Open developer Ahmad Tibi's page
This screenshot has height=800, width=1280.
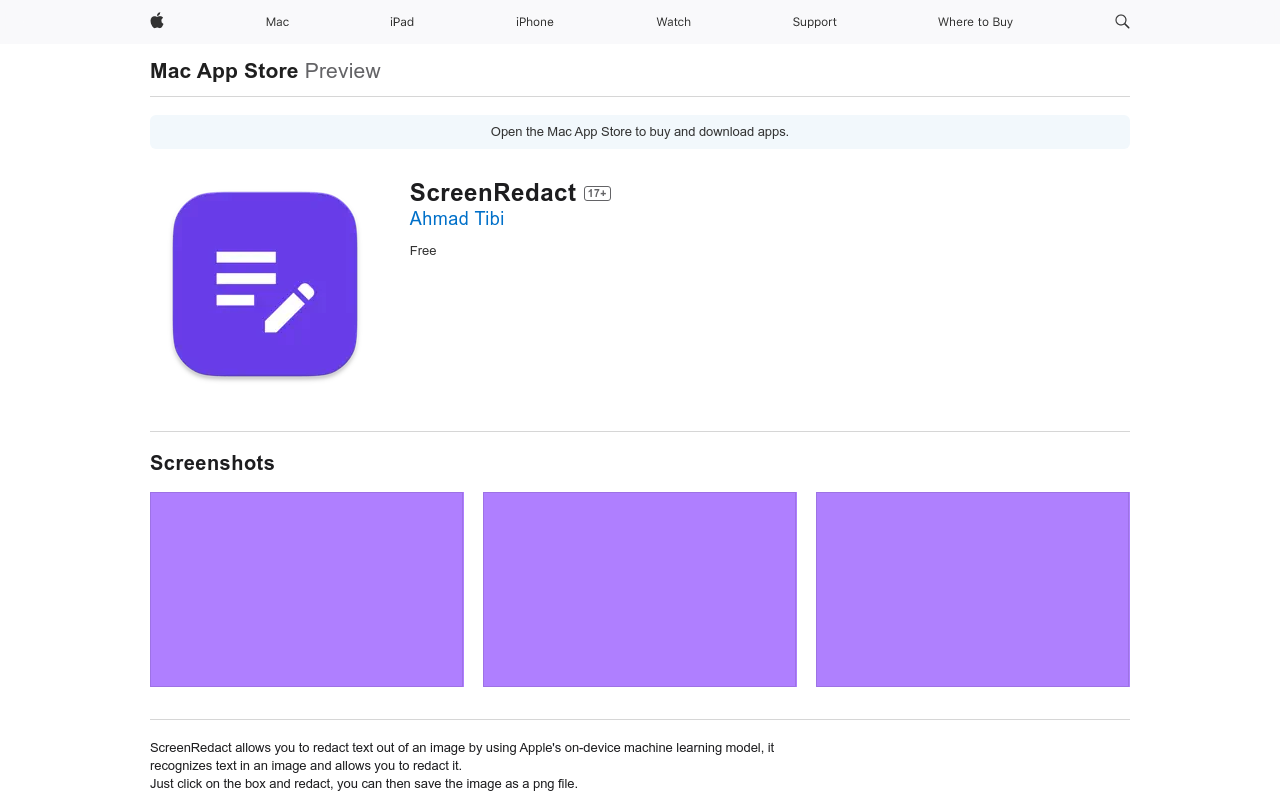click(x=457, y=218)
